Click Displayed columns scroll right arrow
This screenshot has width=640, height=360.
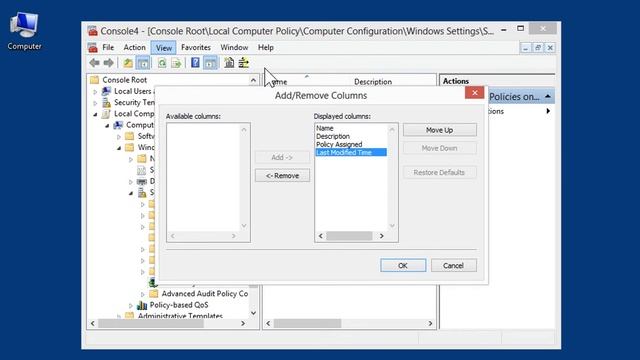tap(382, 236)
